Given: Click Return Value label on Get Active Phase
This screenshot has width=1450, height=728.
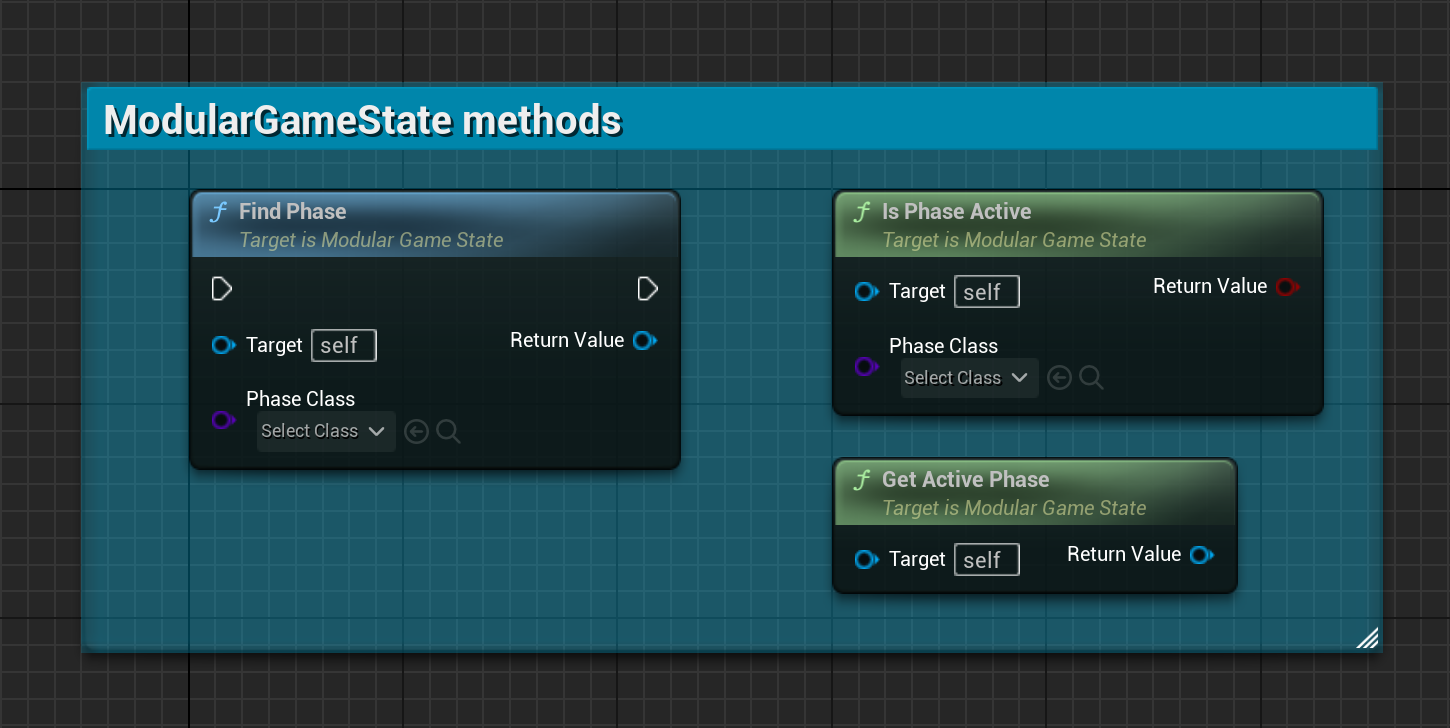Looking at the screenshot, I should click(1124, 554).
